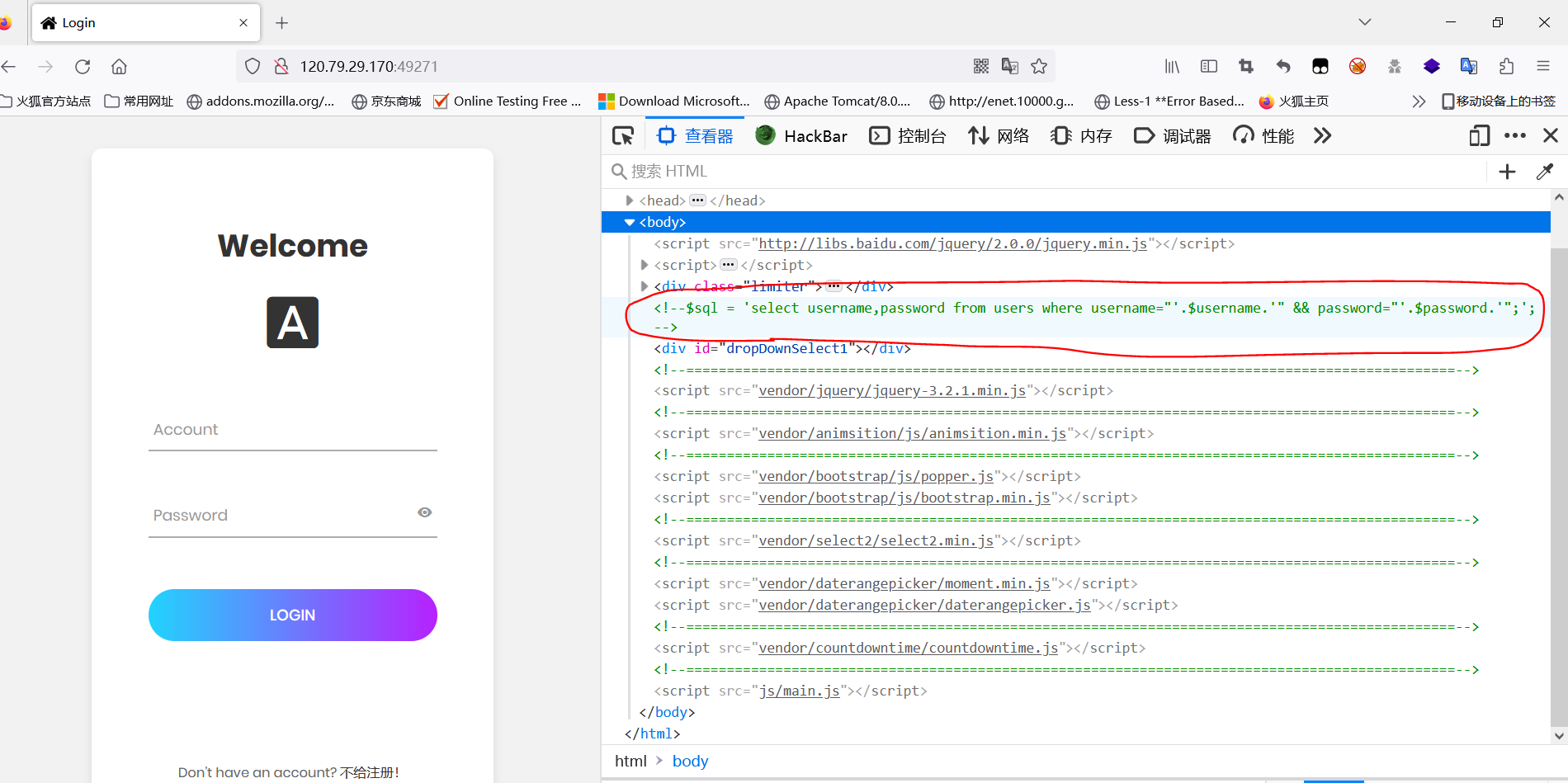Click the crop screenshot toolbar icon
Viewport: 1568px width, 783px height.
1246,66
